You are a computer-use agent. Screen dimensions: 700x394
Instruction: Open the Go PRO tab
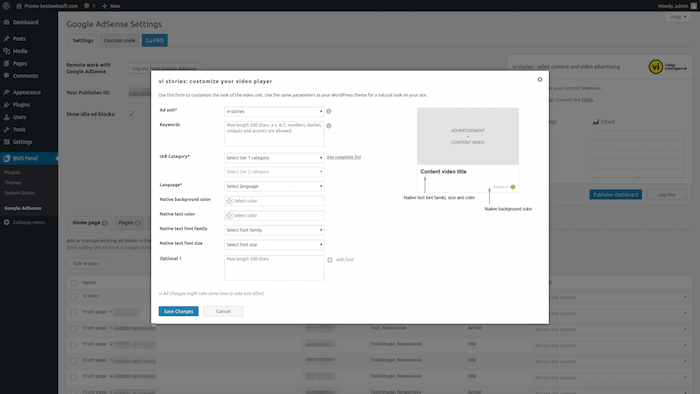(x=154, y=41)
